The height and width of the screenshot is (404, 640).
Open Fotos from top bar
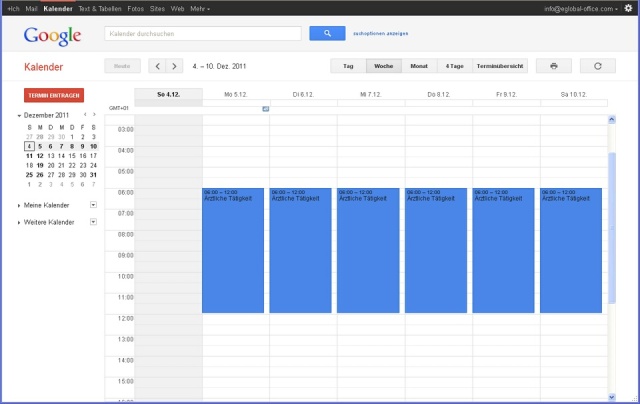pyautogui.click(x=136, y=9)
